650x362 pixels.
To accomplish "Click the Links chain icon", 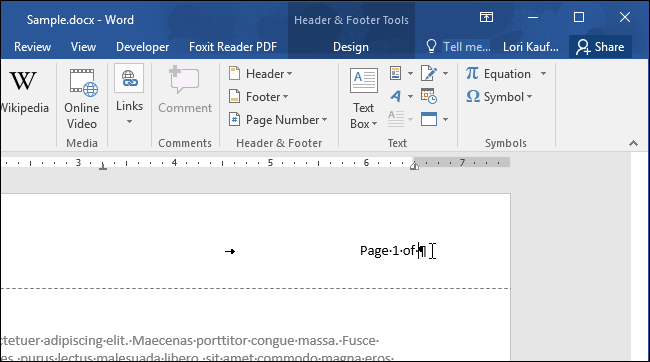I will 129,78.
